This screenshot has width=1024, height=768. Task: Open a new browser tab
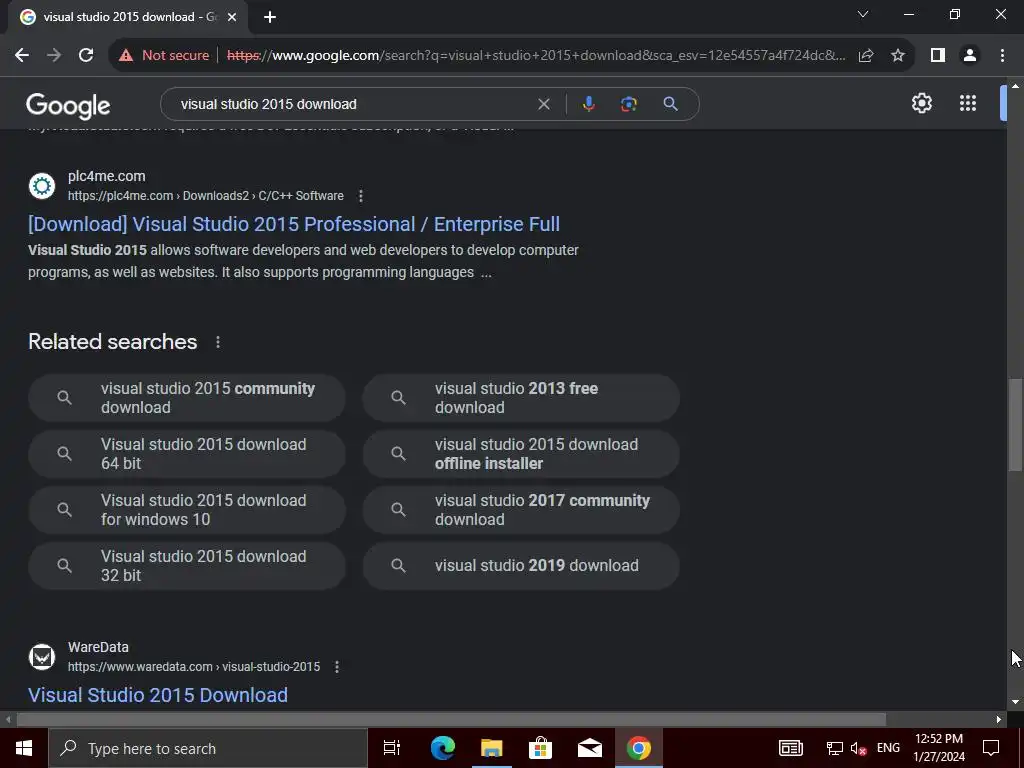coord(270,17)
